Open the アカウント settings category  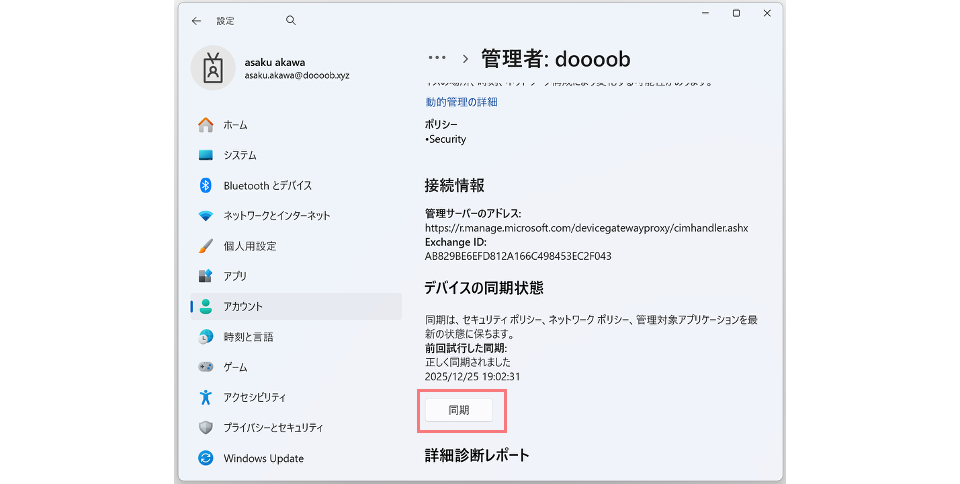click(243, 306)
